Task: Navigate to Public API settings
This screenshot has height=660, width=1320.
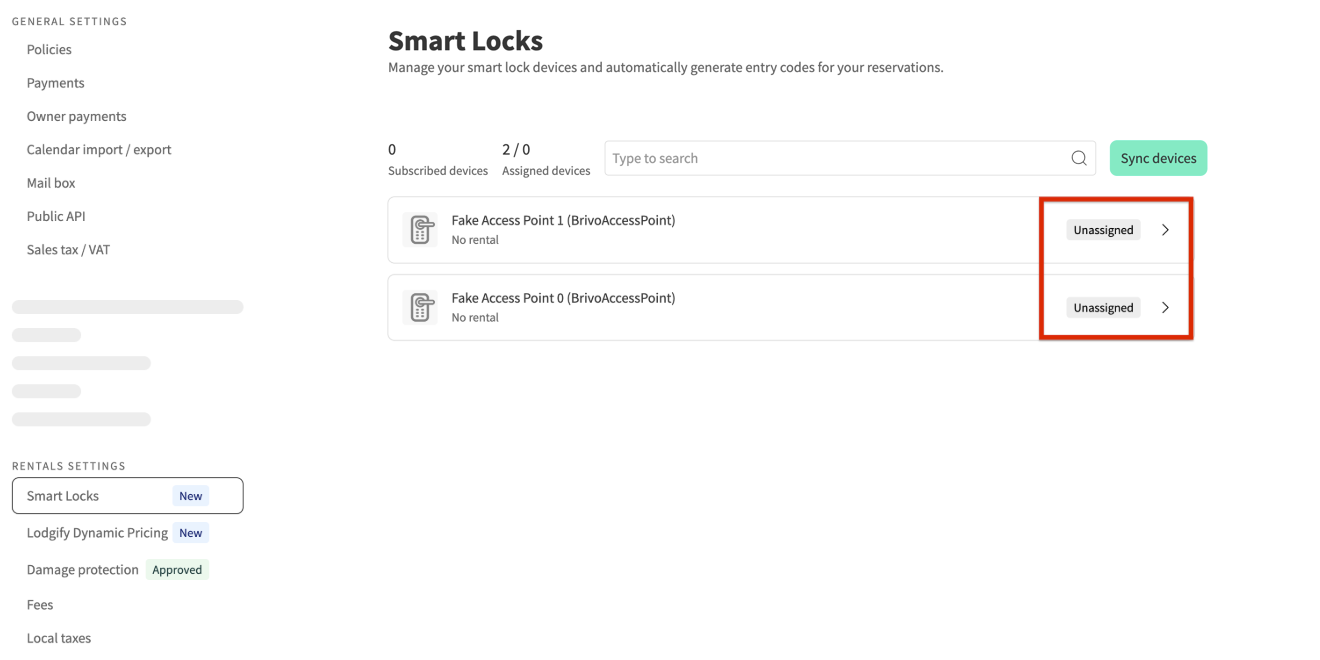Action: [x=56, y=216]
